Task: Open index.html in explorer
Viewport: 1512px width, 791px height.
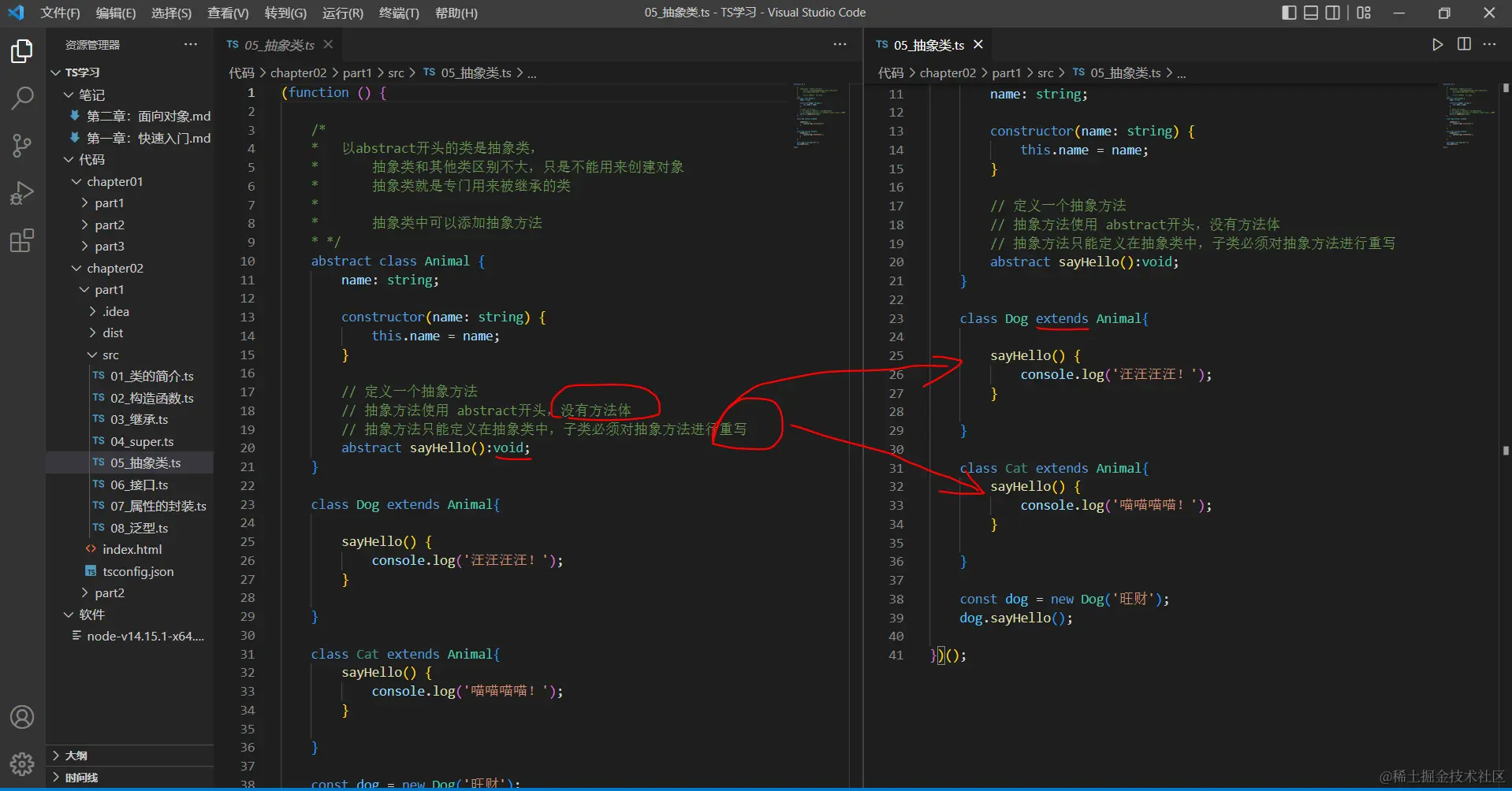Action: pos(129,550)
